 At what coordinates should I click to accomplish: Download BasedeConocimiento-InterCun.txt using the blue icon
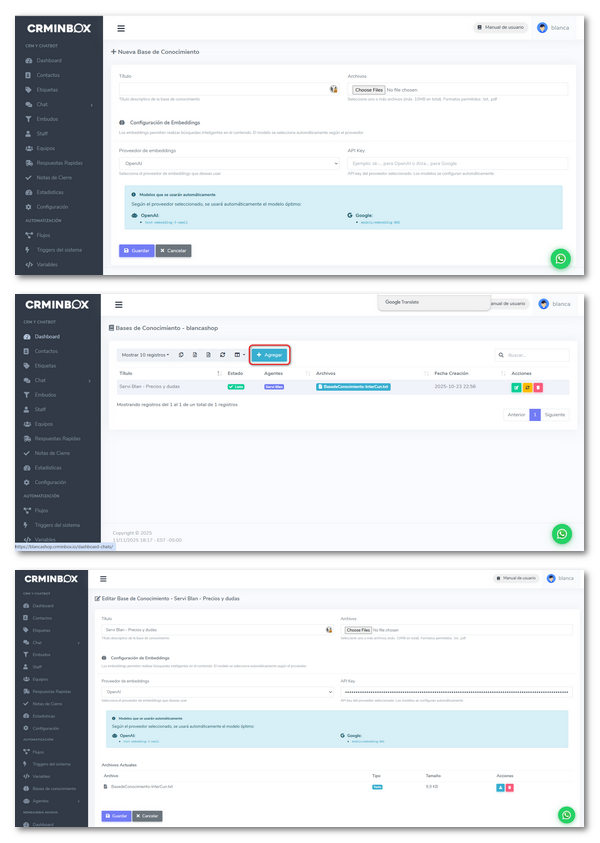point(500,788)
